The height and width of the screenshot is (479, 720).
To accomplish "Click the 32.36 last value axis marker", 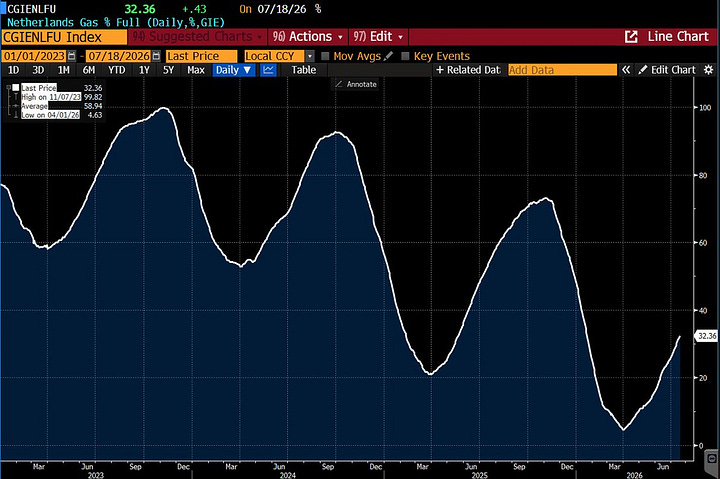I will click(707, 336).
